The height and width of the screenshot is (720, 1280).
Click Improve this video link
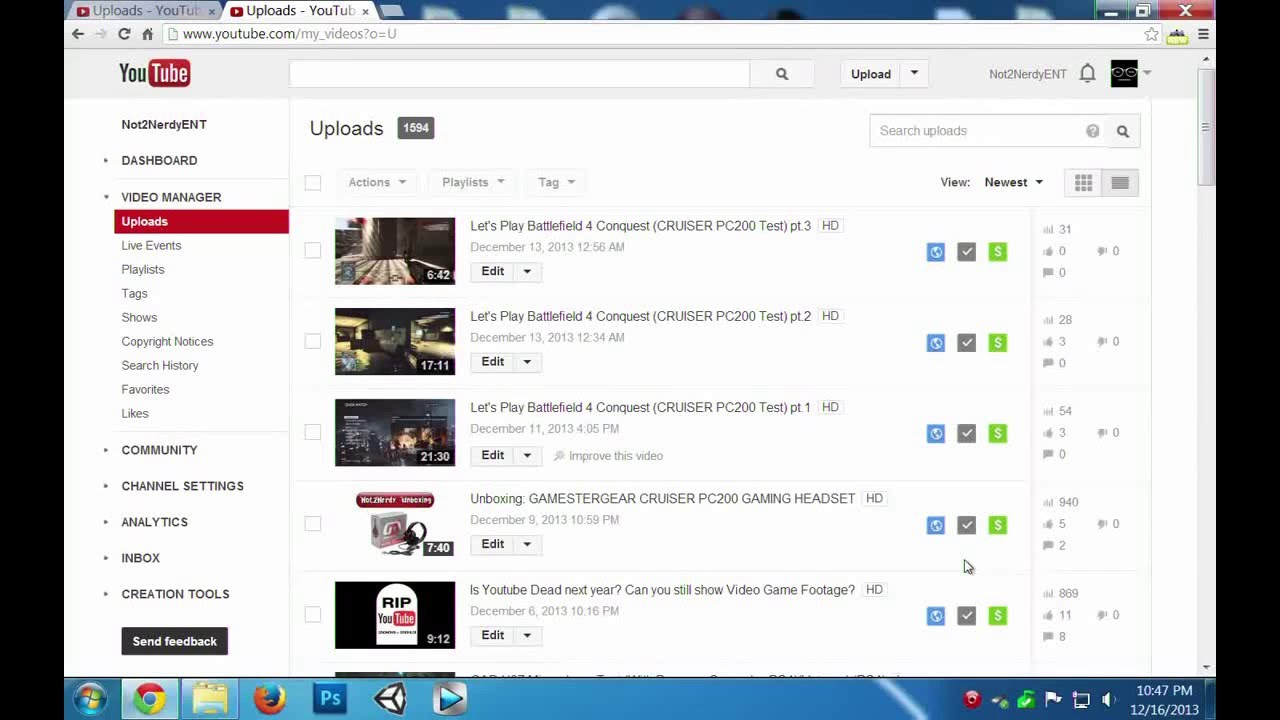coord(608,456)
